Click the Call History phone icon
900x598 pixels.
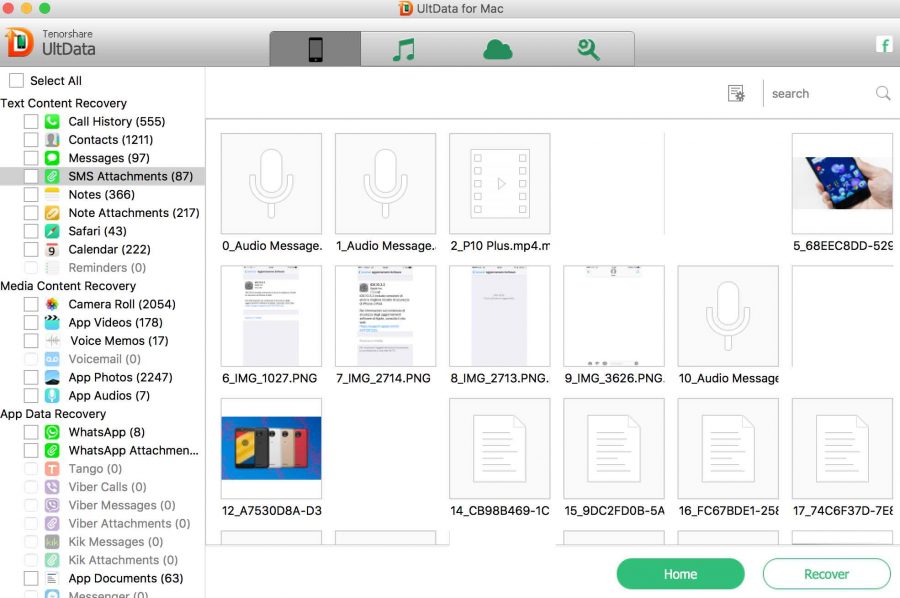coord(52,122)
